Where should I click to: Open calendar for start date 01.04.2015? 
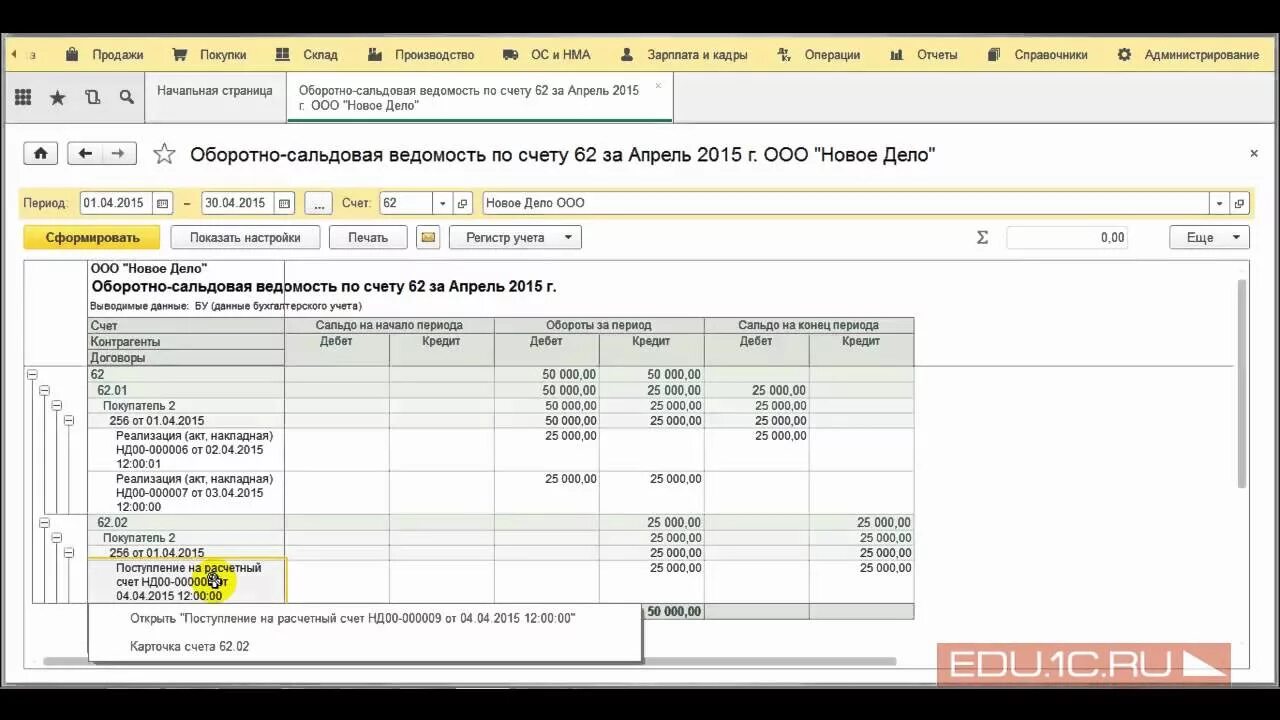point(163,203)
